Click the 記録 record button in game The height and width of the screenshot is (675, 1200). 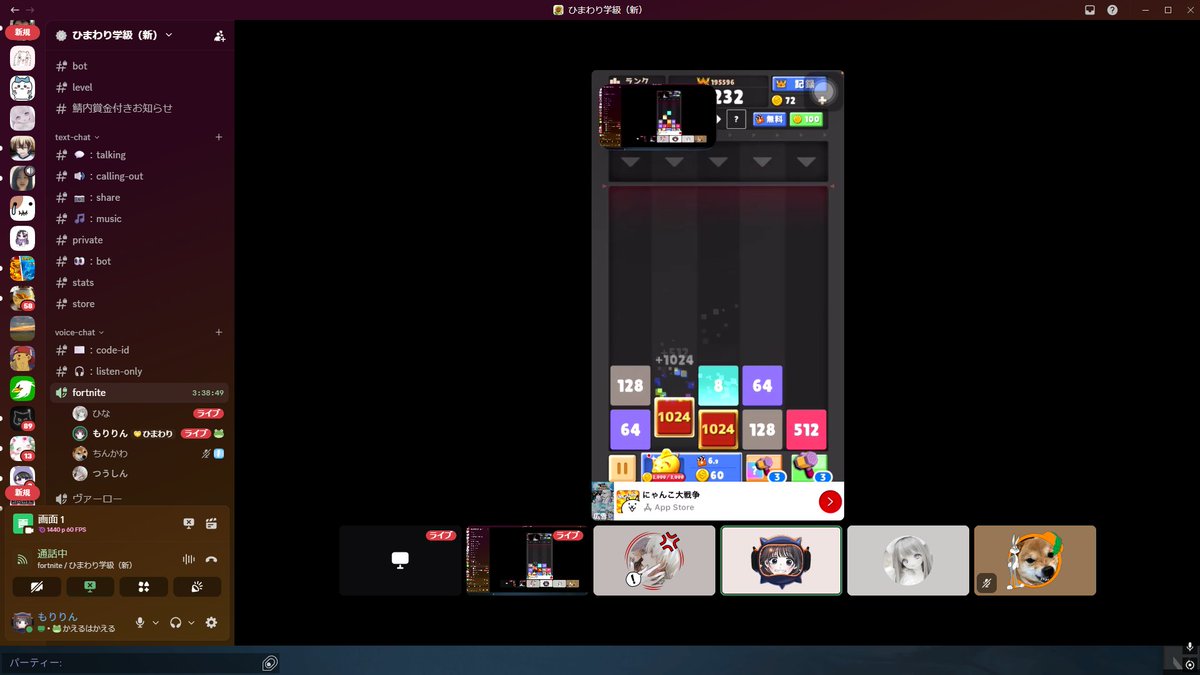coord(798,85)
